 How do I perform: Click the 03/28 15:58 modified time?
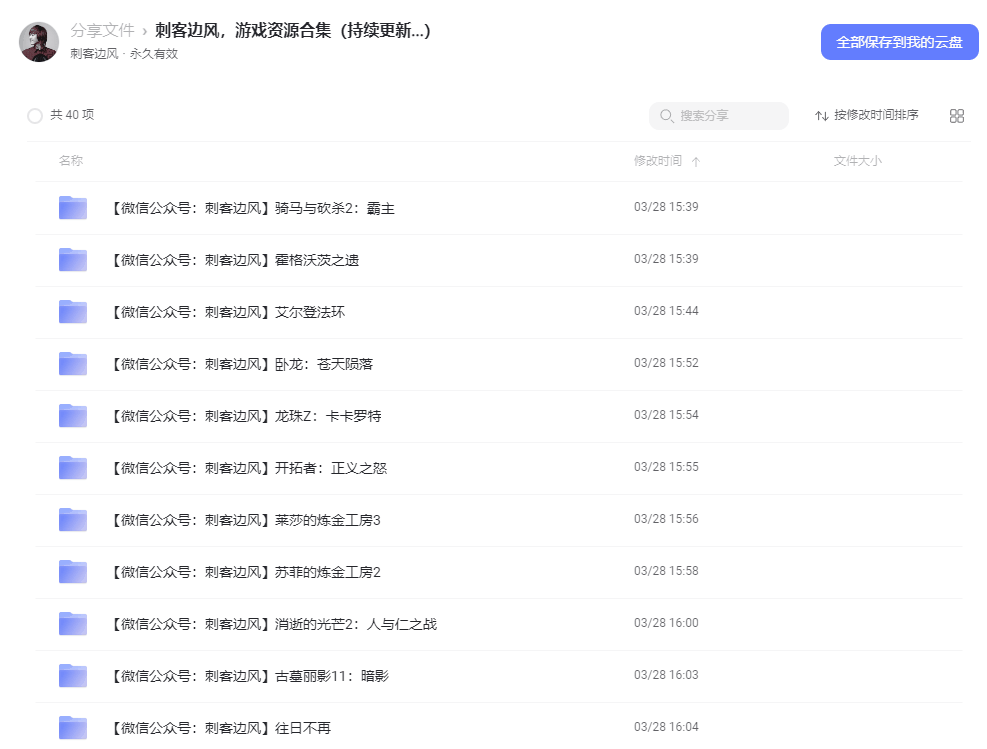(x=666, y=571)
